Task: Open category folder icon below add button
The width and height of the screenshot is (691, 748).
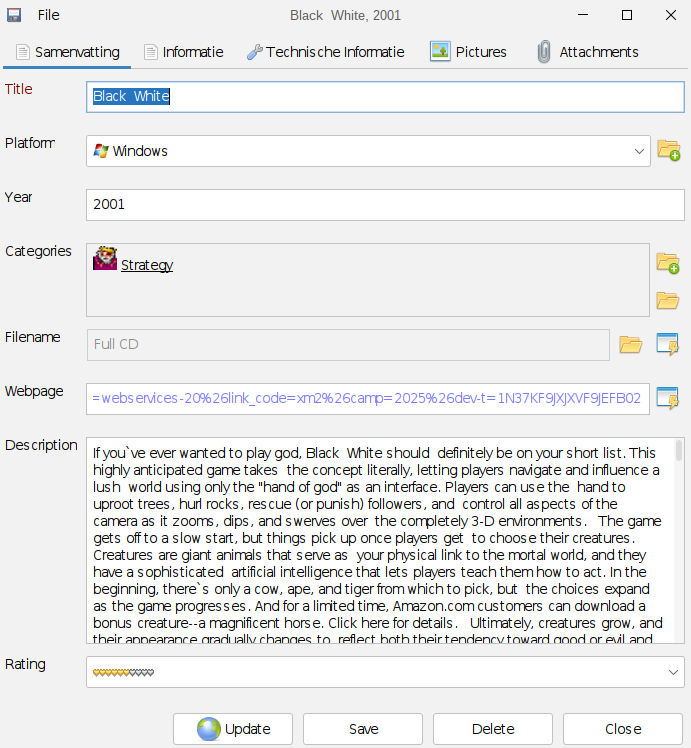Action: click(668, 301)
